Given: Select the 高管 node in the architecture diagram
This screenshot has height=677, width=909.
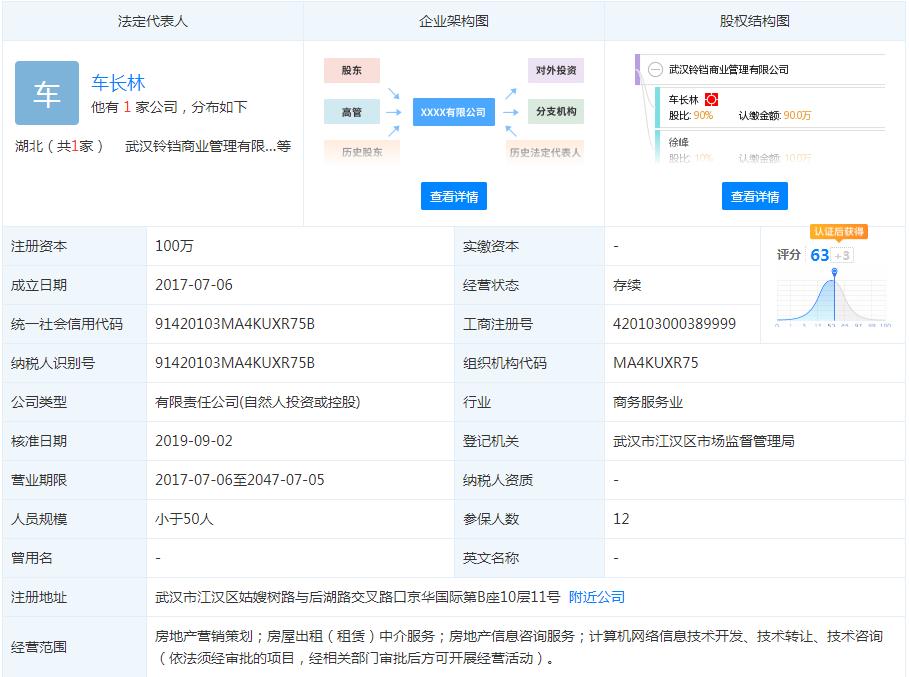Looking at the screenshot, I should [351, 112].
